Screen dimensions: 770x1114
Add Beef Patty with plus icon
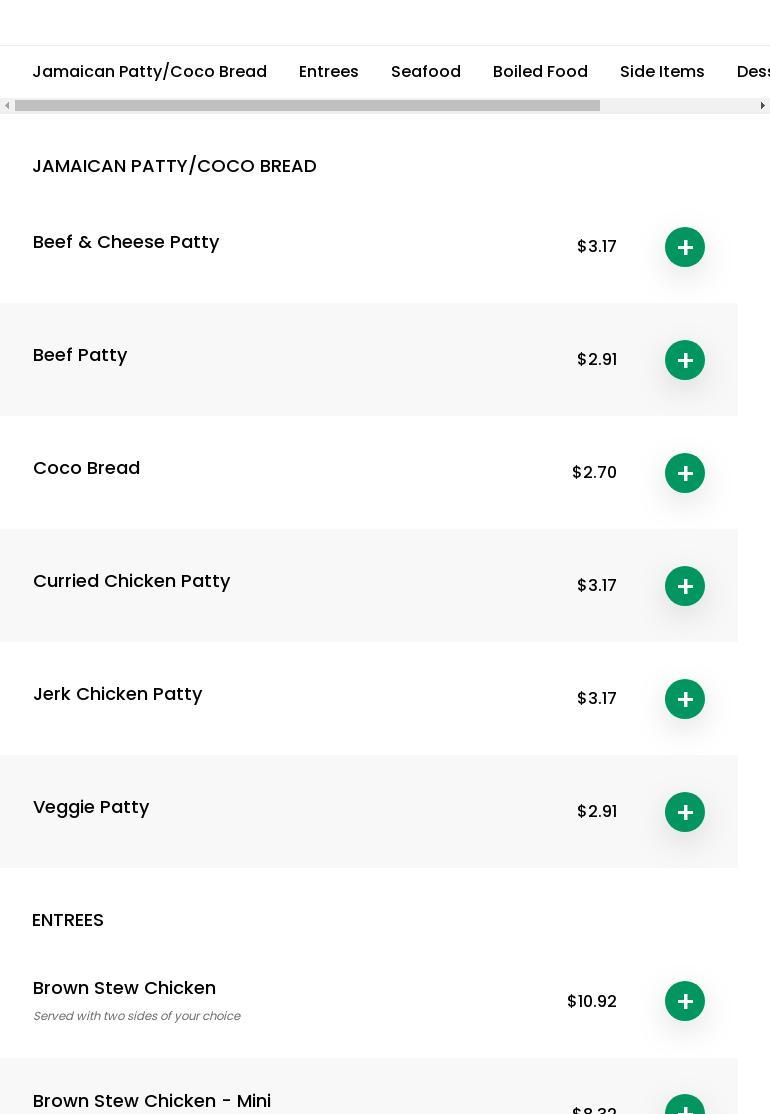tap(685, 360)
